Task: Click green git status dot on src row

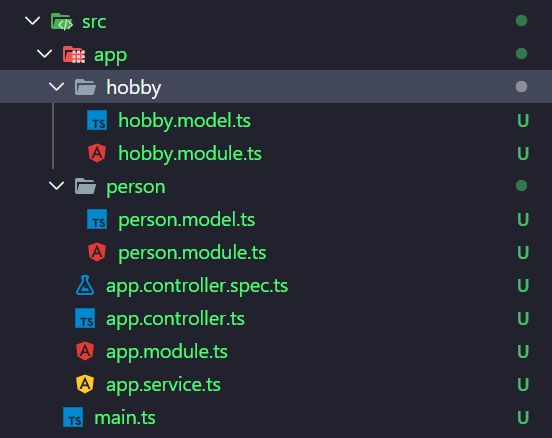Action: pos(521,20)
